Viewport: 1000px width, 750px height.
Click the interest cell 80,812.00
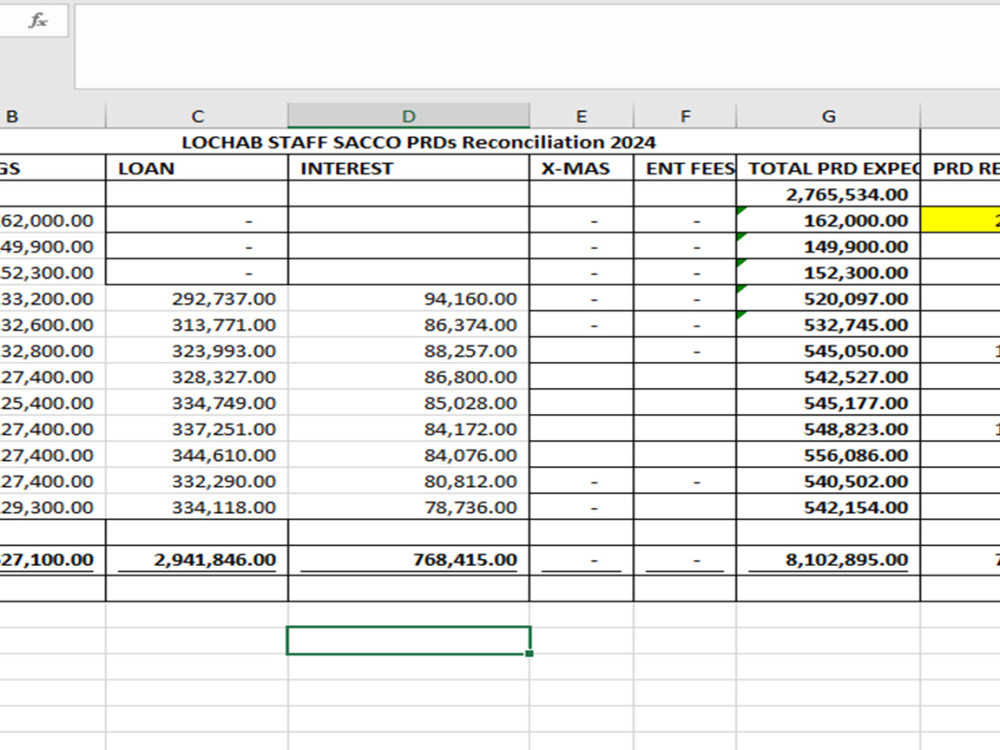[409, 482]
